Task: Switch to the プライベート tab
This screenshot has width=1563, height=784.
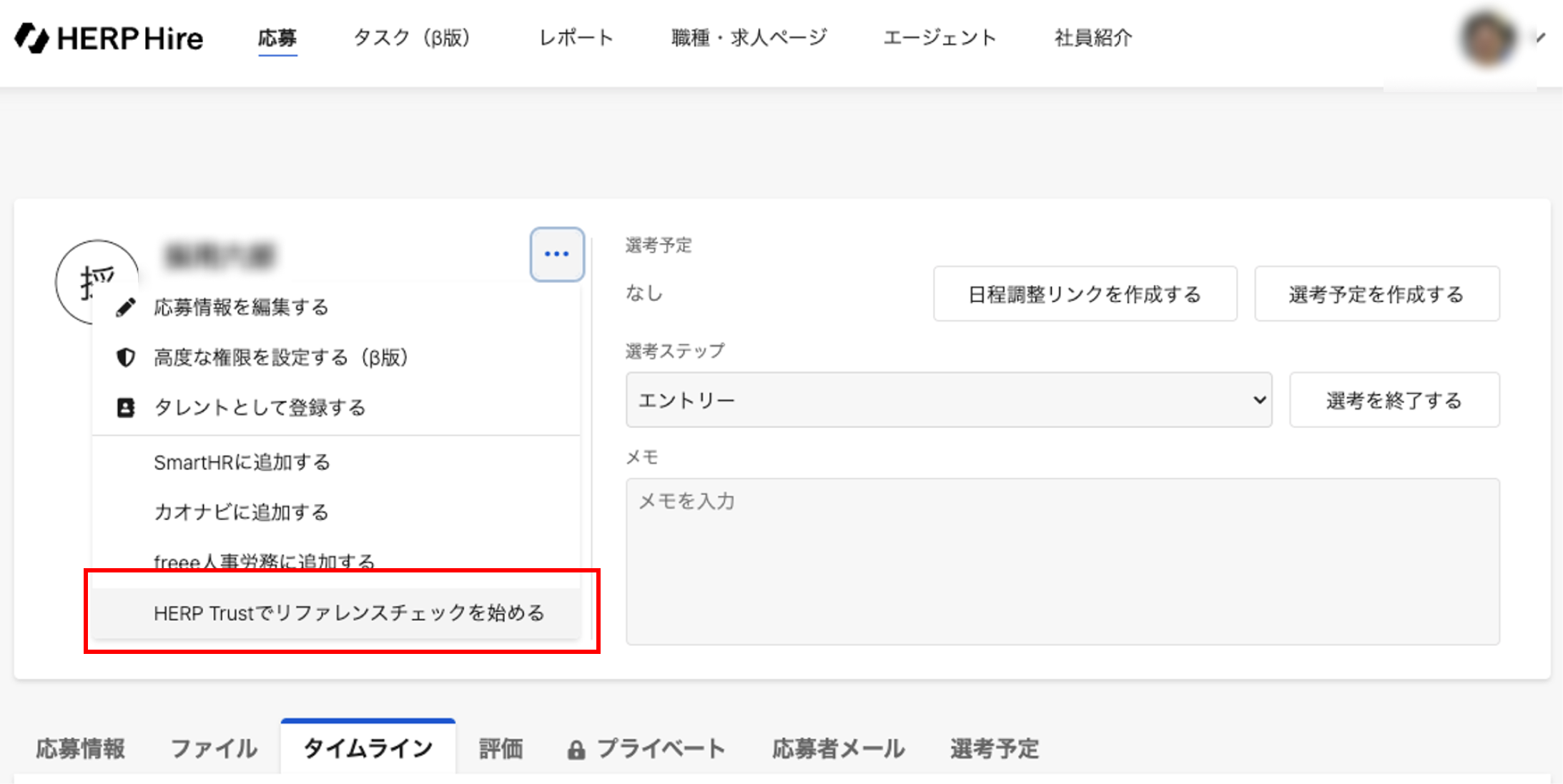Action: [646, 749]
